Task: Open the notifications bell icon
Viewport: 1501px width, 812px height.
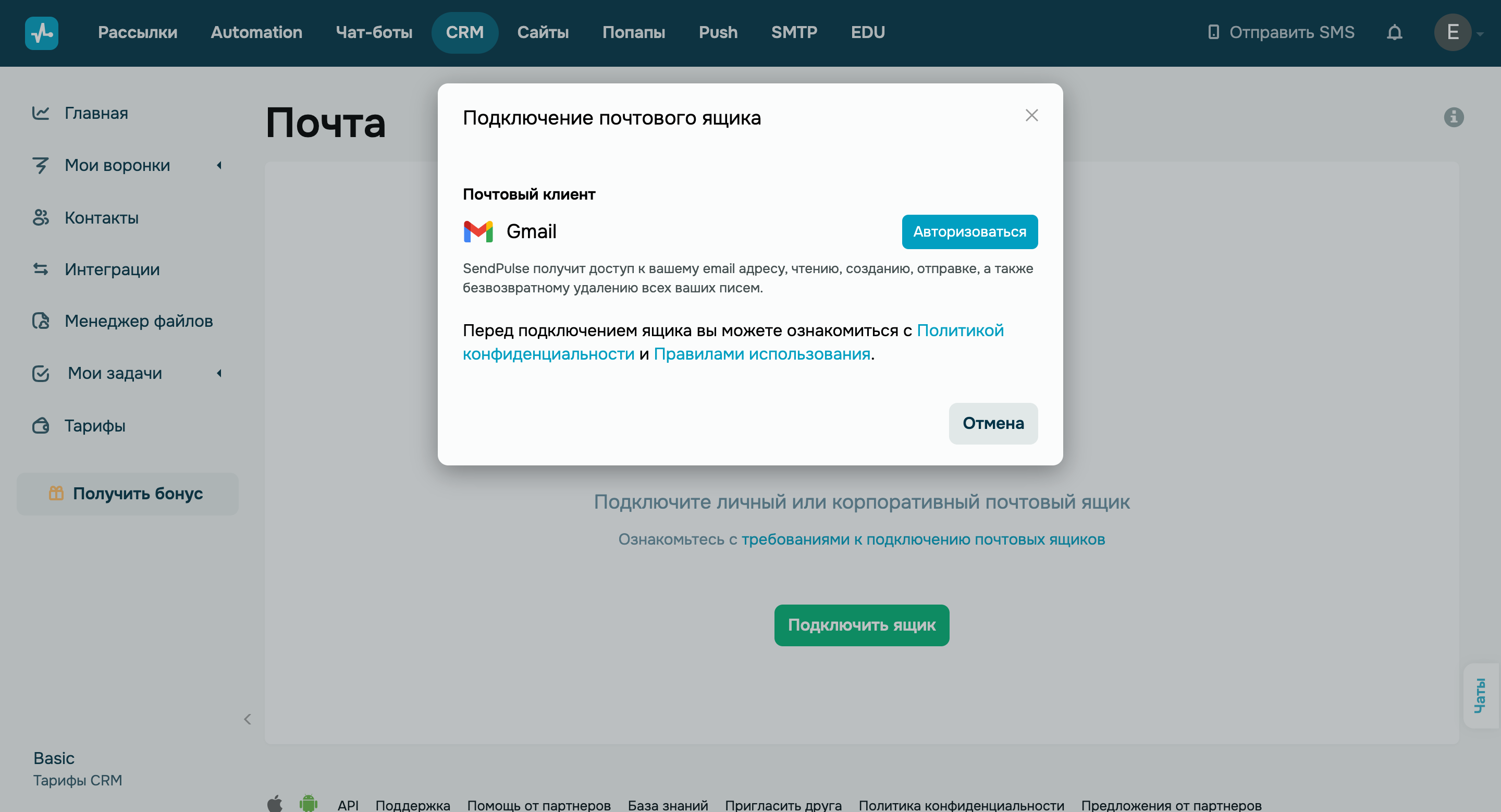Action: pyautogui.click(x=1394, y=33)
